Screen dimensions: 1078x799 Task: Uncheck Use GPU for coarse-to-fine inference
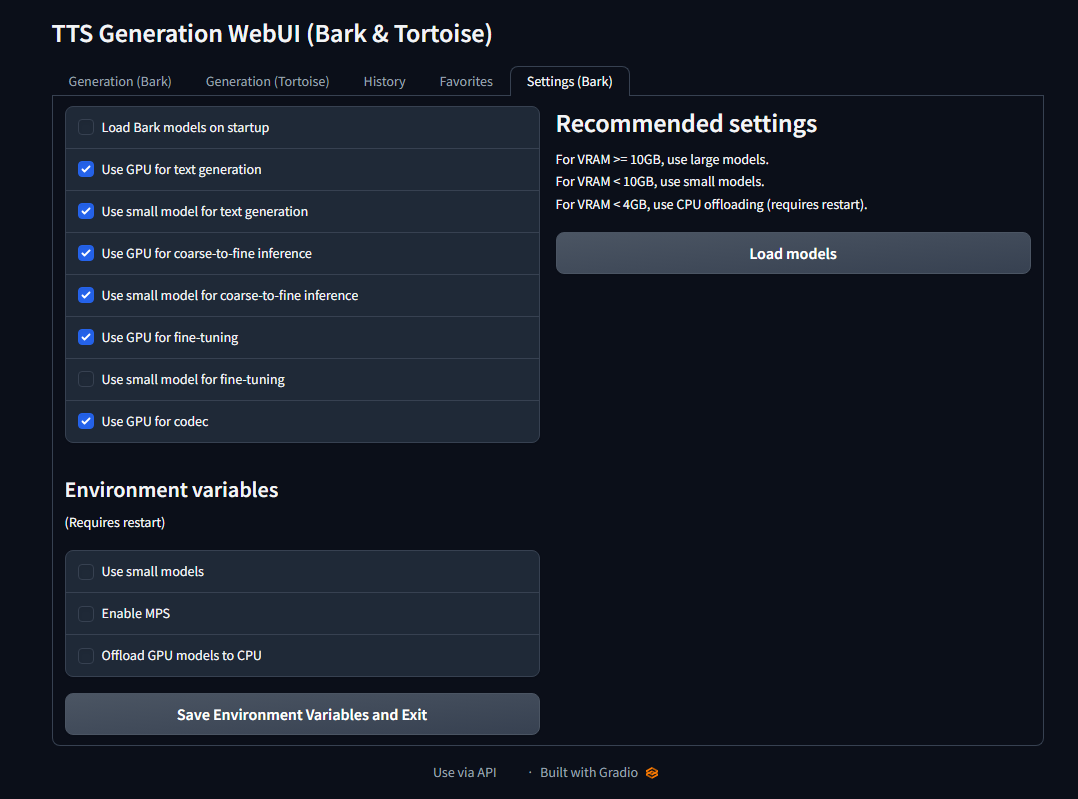86,253
